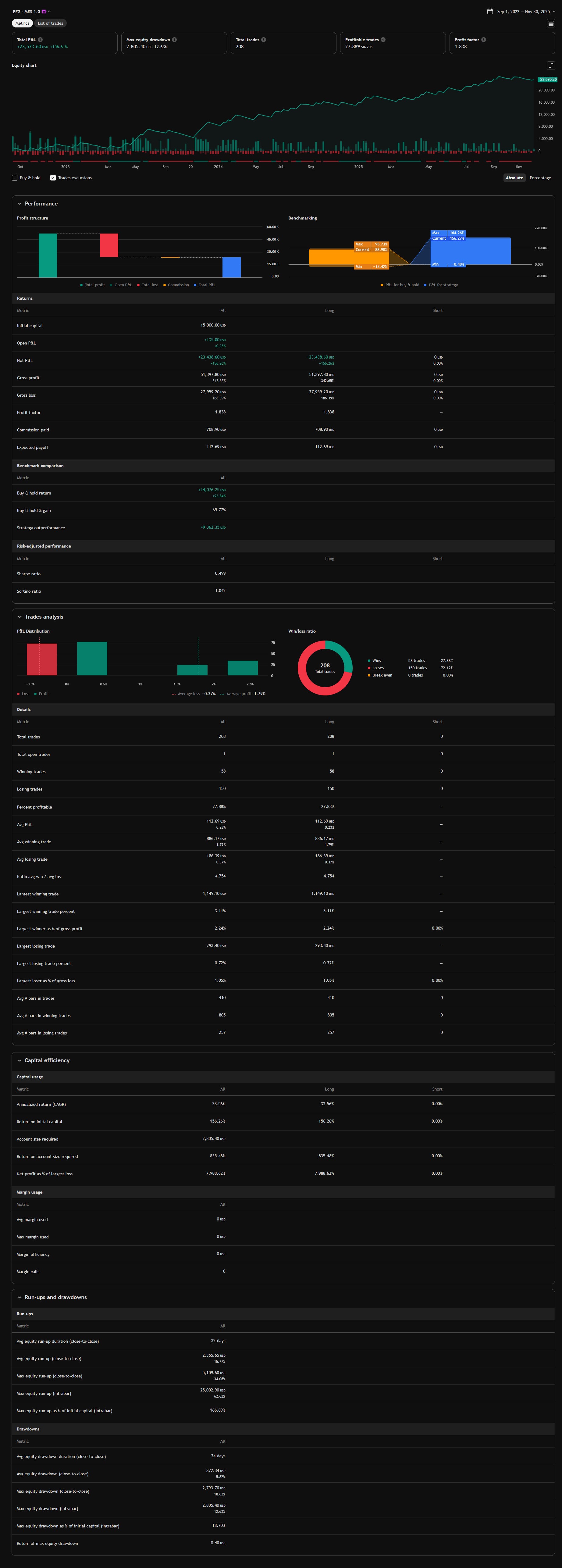This screenshot has width=562, height=1568.
Task: Open the PF2 - MES 1.0 strategy dropdown
Action: [x=49, y=12]
